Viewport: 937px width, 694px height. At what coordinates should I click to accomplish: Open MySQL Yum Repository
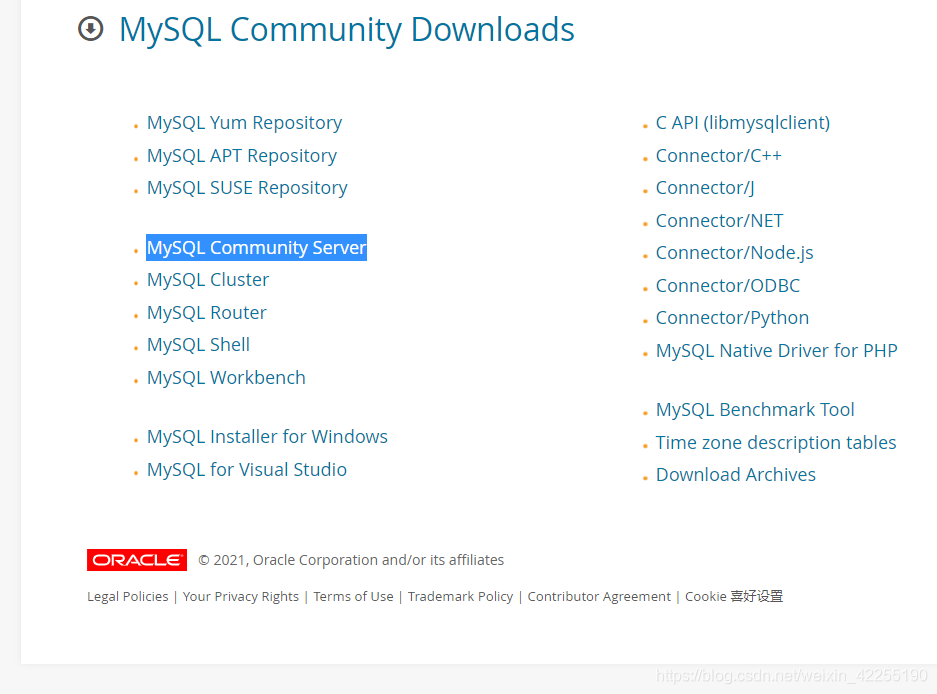tap(244, 123)
